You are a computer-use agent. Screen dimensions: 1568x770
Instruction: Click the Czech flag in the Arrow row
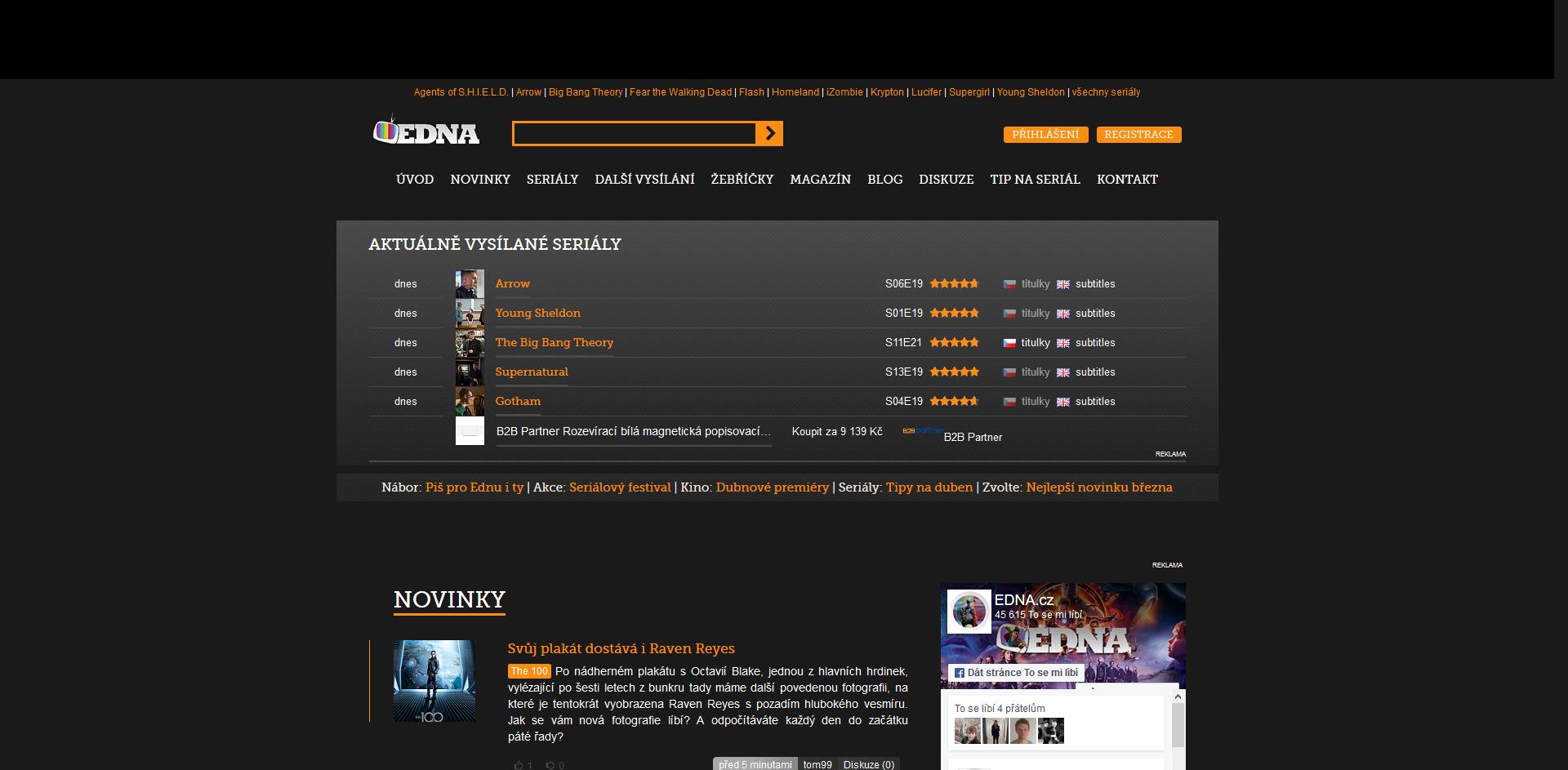[1009, 284]
